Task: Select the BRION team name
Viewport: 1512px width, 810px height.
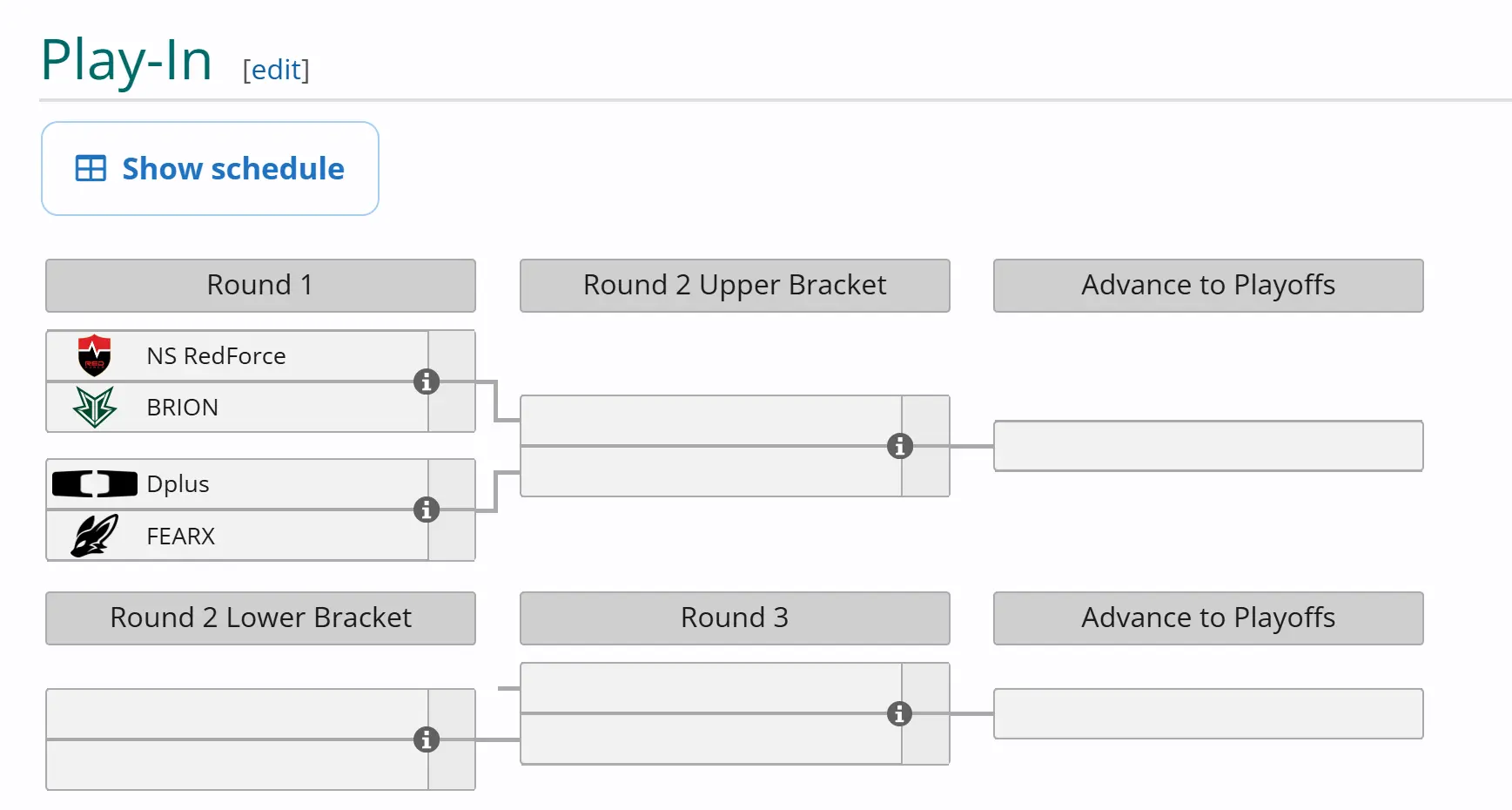Action: pyautogui.click(x=182, y=407)
